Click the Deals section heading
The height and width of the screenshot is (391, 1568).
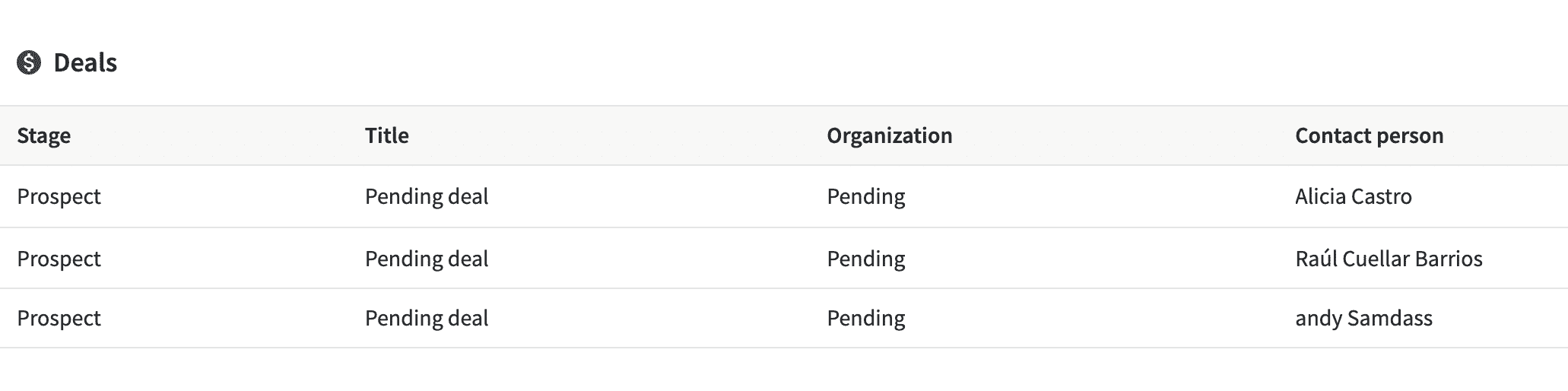[85, 63]
